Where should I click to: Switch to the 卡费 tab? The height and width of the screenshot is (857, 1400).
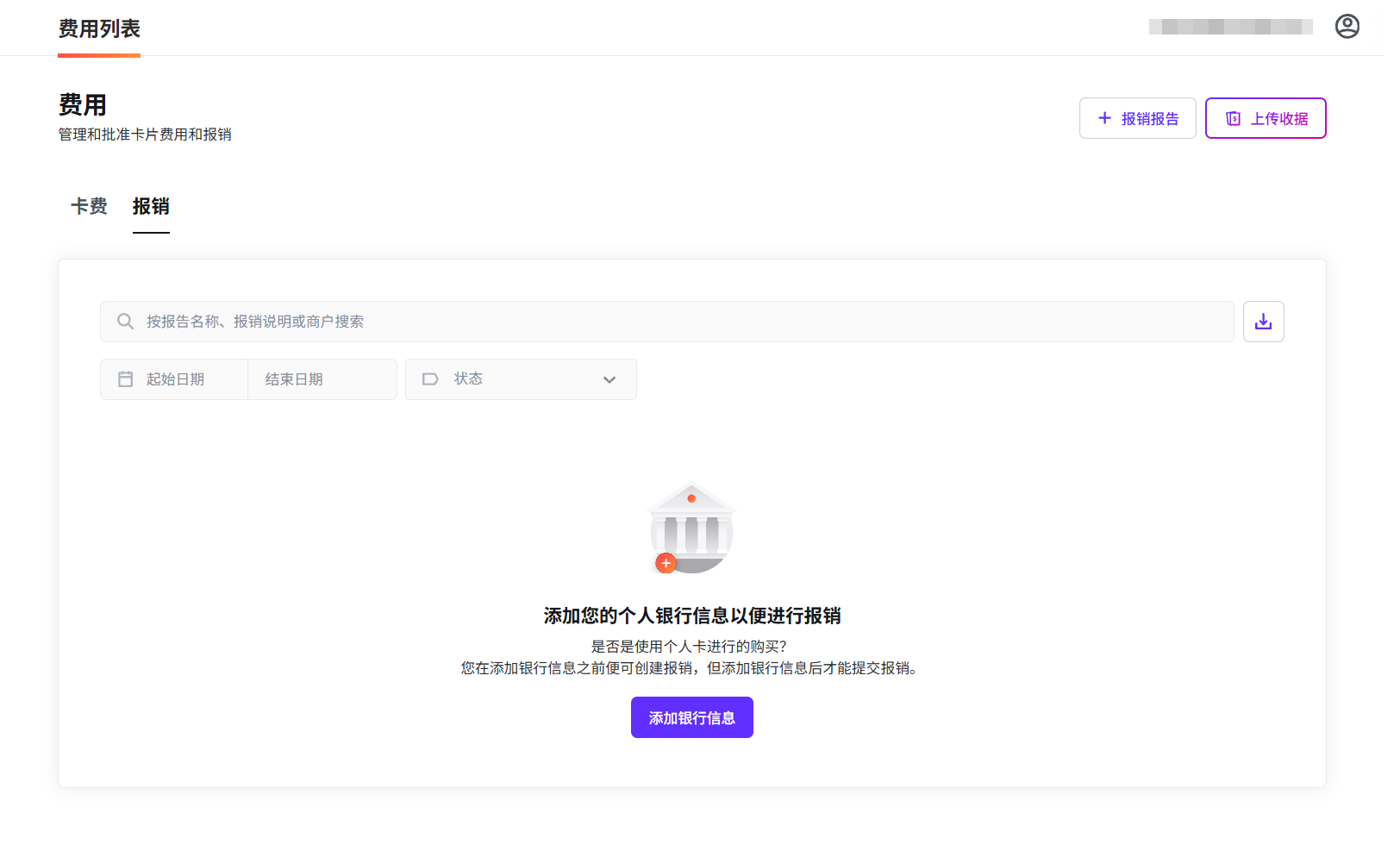pyautogui.click(x=89, y=207)
